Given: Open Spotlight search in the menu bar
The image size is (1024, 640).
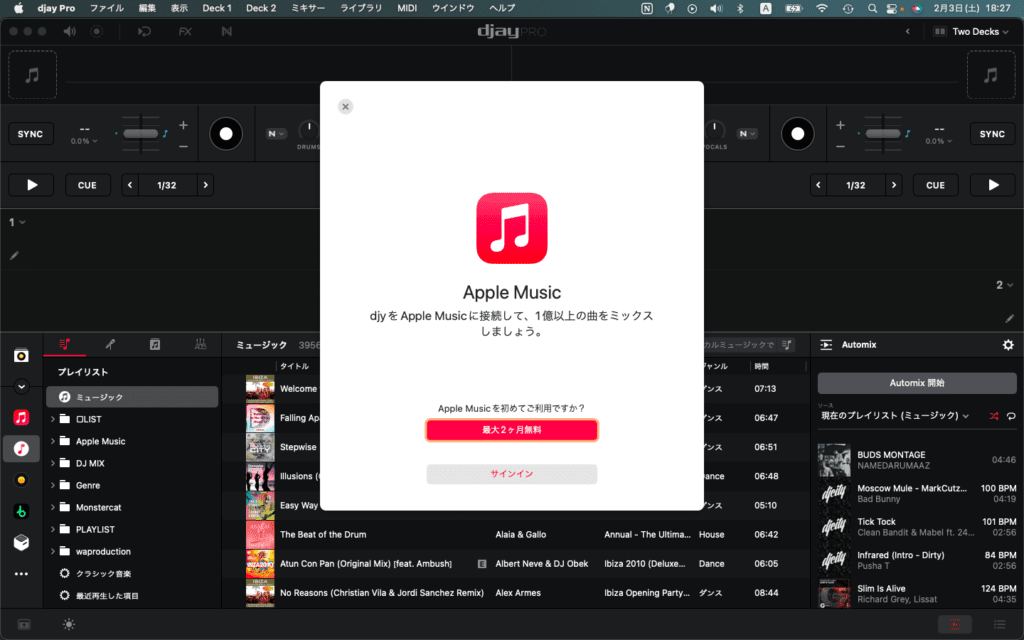Looking at the screenshot, I should (872, 8).
